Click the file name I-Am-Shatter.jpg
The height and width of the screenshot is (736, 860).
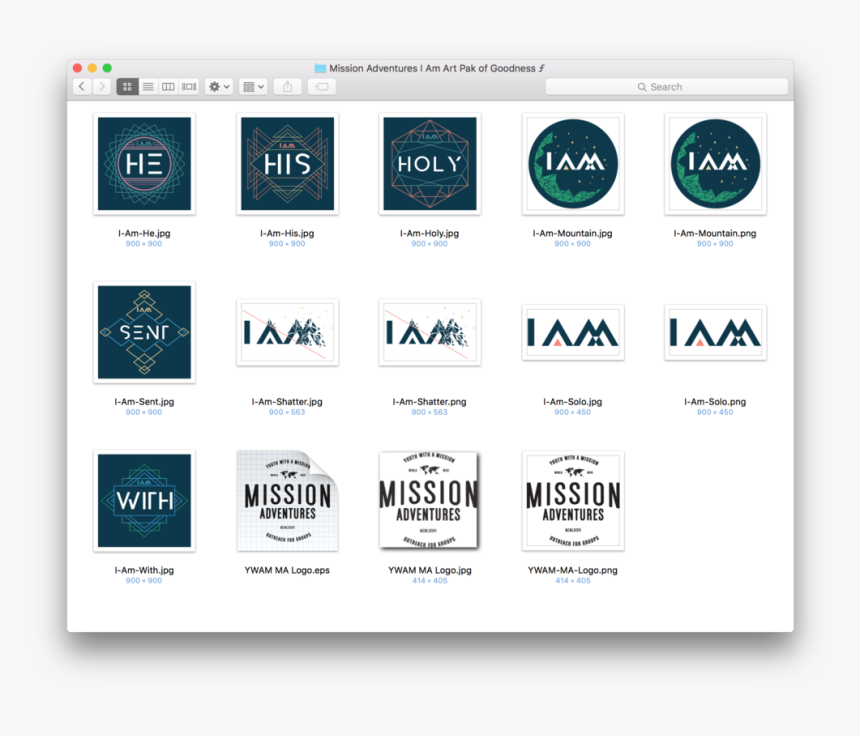point(287,401)
